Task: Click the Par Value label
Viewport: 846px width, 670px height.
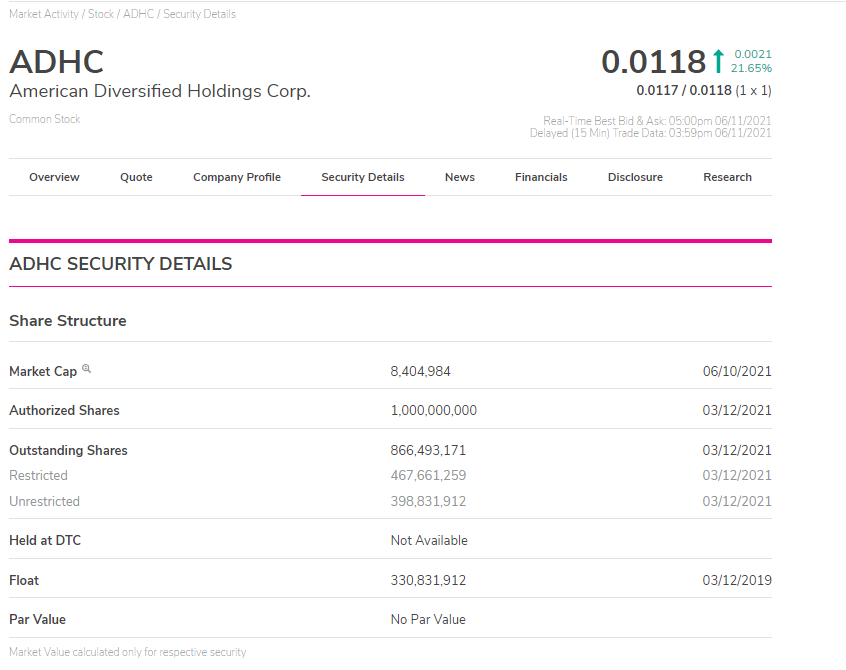Action: tap(37, 619)
